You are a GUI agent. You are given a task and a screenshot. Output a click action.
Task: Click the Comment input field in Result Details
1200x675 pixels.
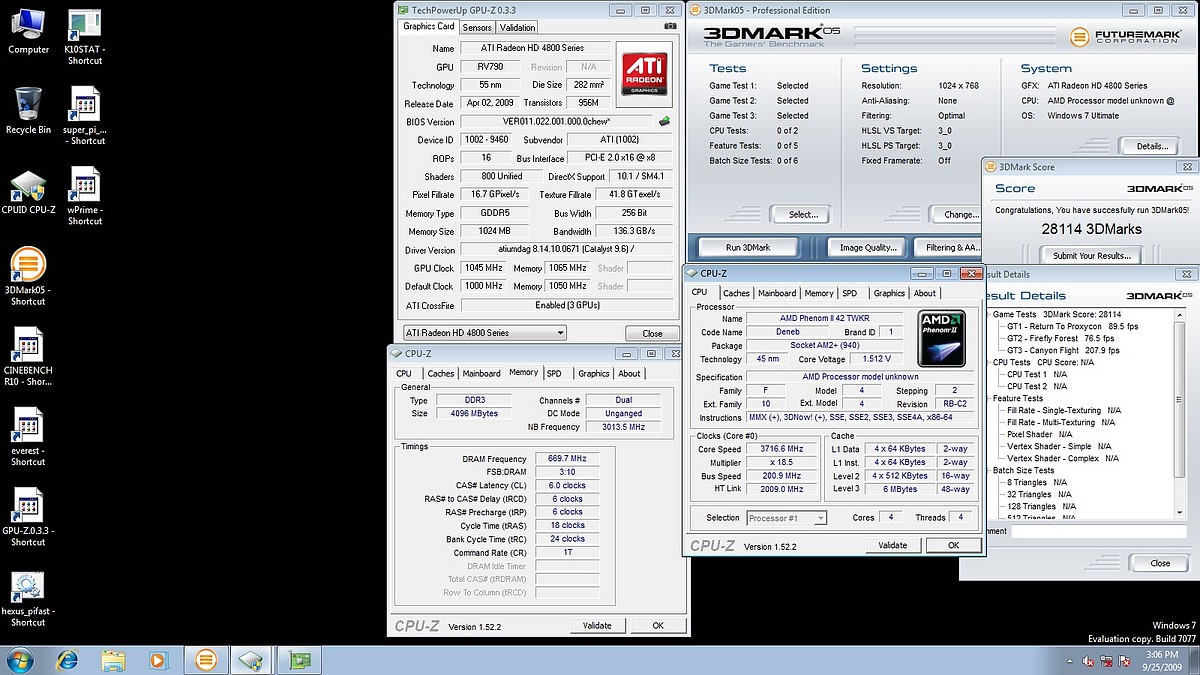(x=1097, y=531)
